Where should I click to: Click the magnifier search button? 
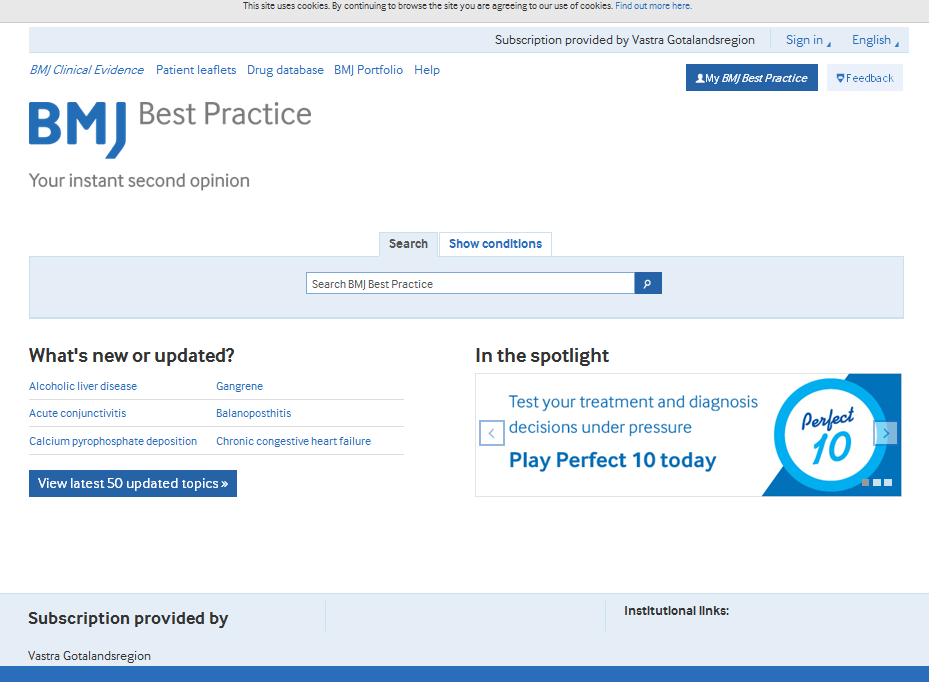(648, 283)
